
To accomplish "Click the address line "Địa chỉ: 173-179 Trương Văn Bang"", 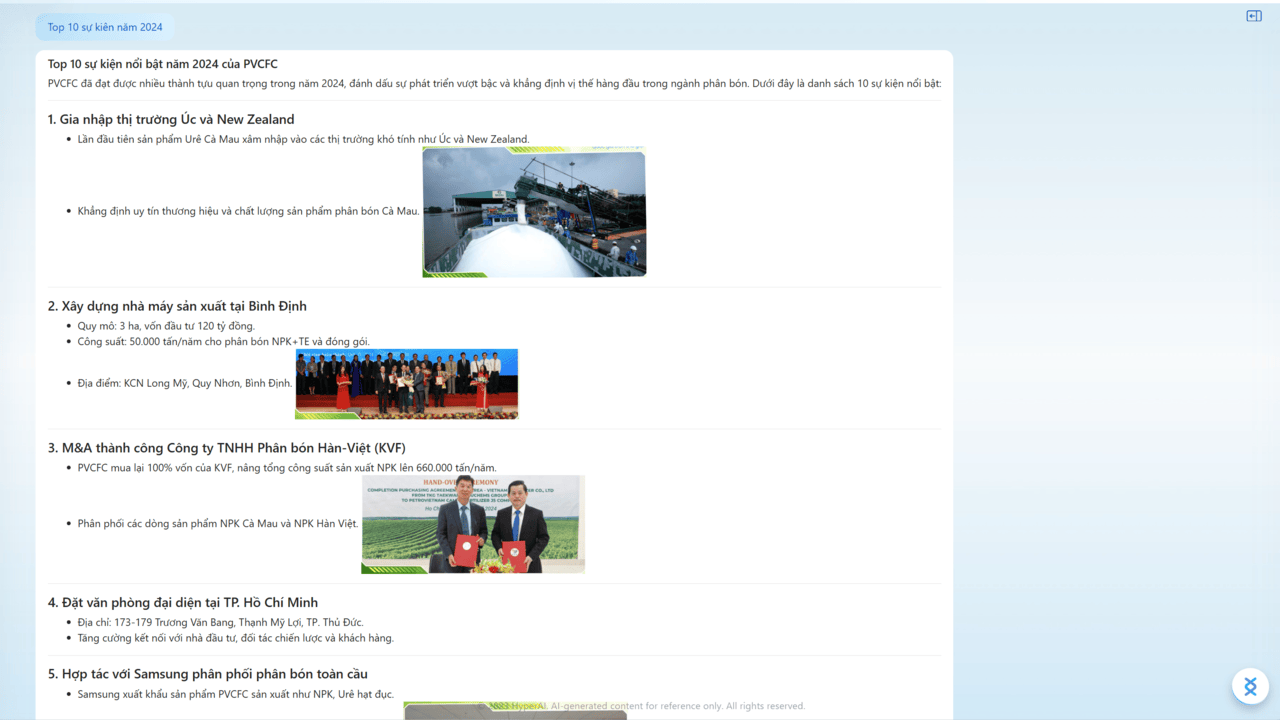I will click(220, 622).
